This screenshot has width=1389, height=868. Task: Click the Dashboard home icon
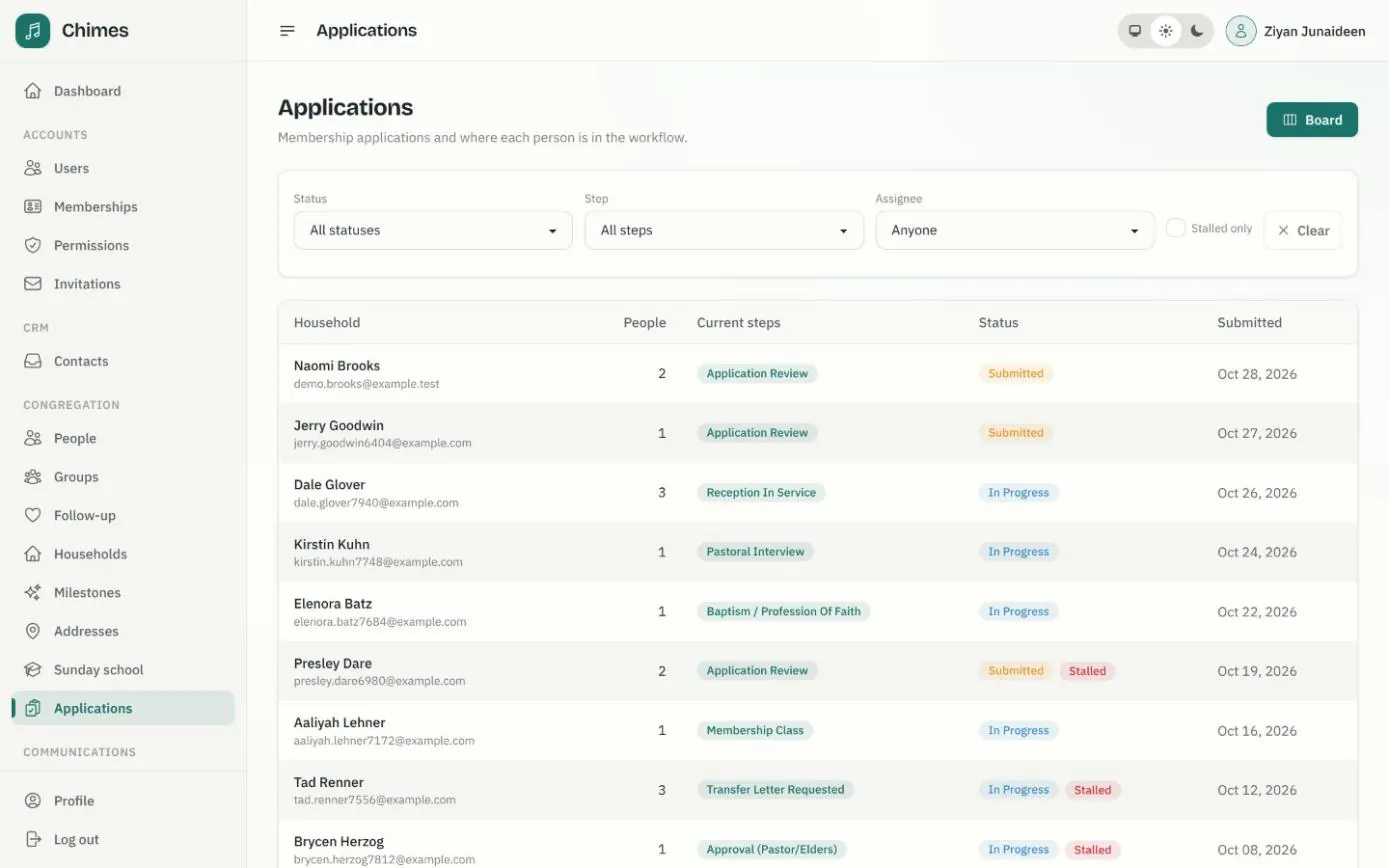coord(33,91)
